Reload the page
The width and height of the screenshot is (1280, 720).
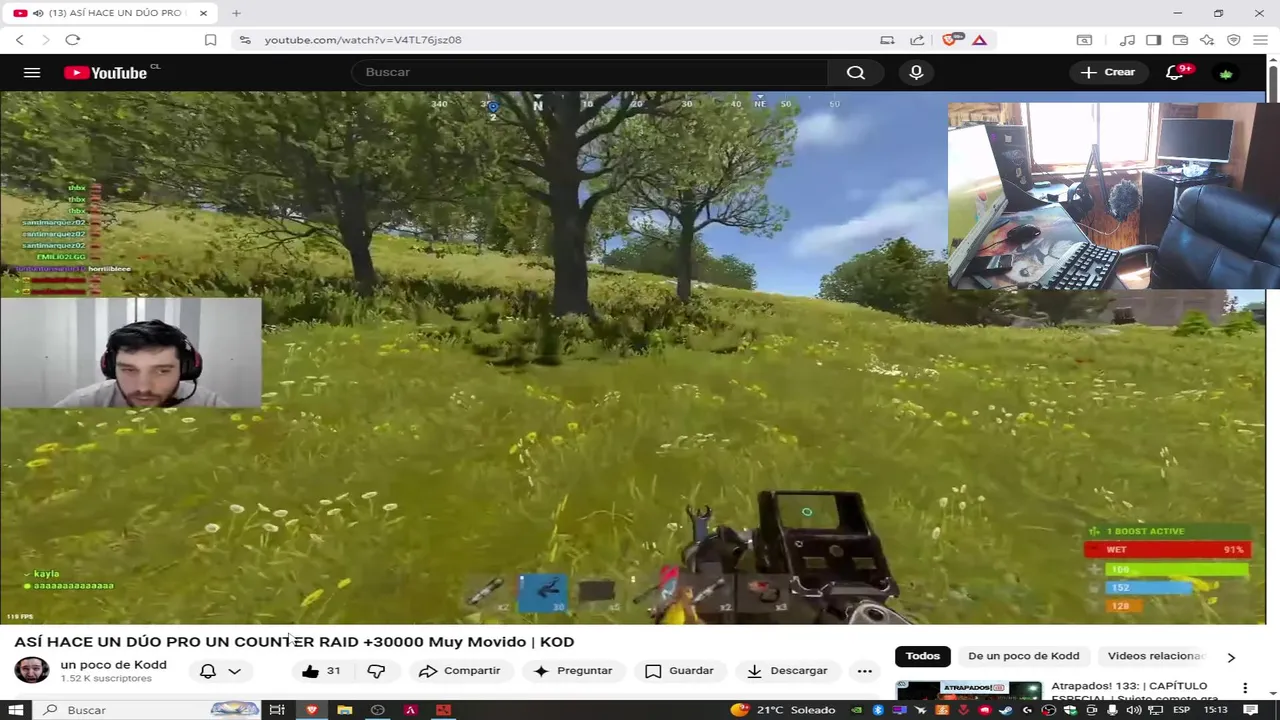72,40
